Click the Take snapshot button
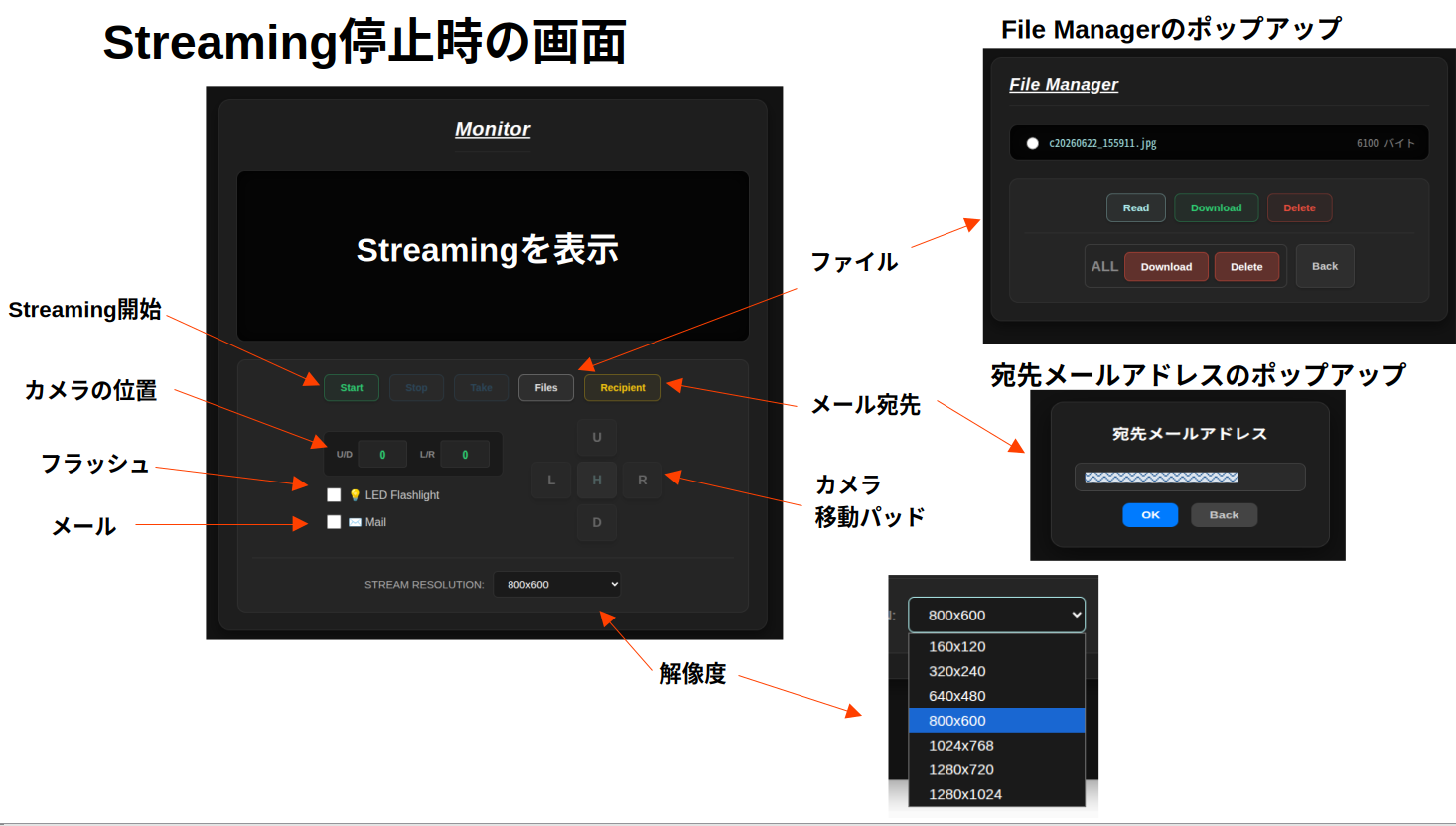This screenshot has width=1456, height=826. [x=482, y=388]
